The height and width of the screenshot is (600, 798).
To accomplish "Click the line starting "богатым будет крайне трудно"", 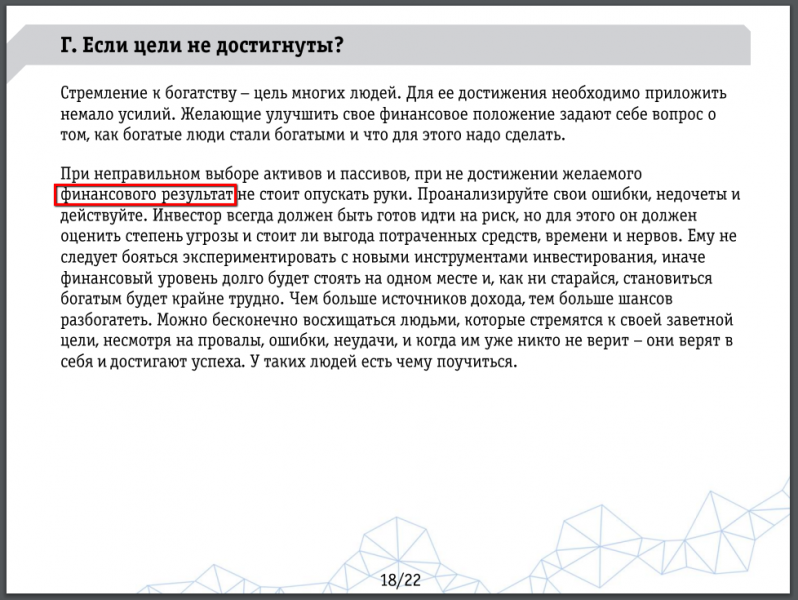I will 366,299.
